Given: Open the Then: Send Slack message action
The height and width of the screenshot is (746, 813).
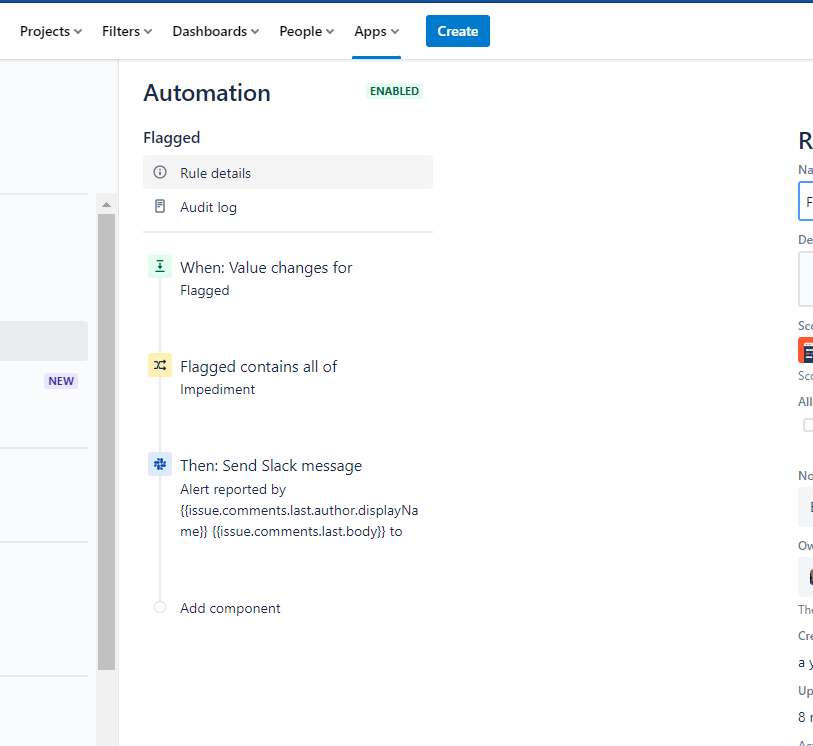Looking at the screenshot, I should coord(271,466).
